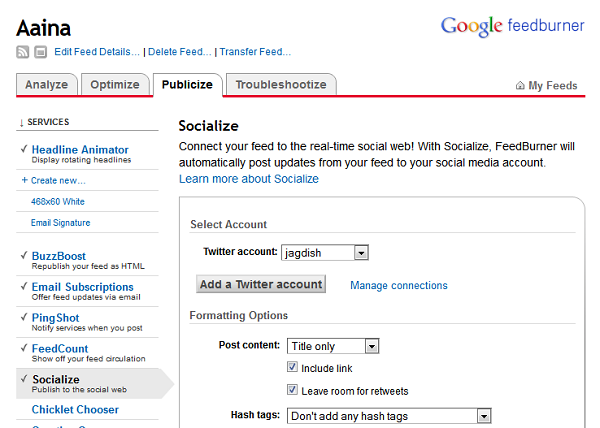Image resolution: width=600 pixels, height=428 pixels.
Task: Open the Post content dropdown
Action: pyautogui.click(x=333, y=346)
